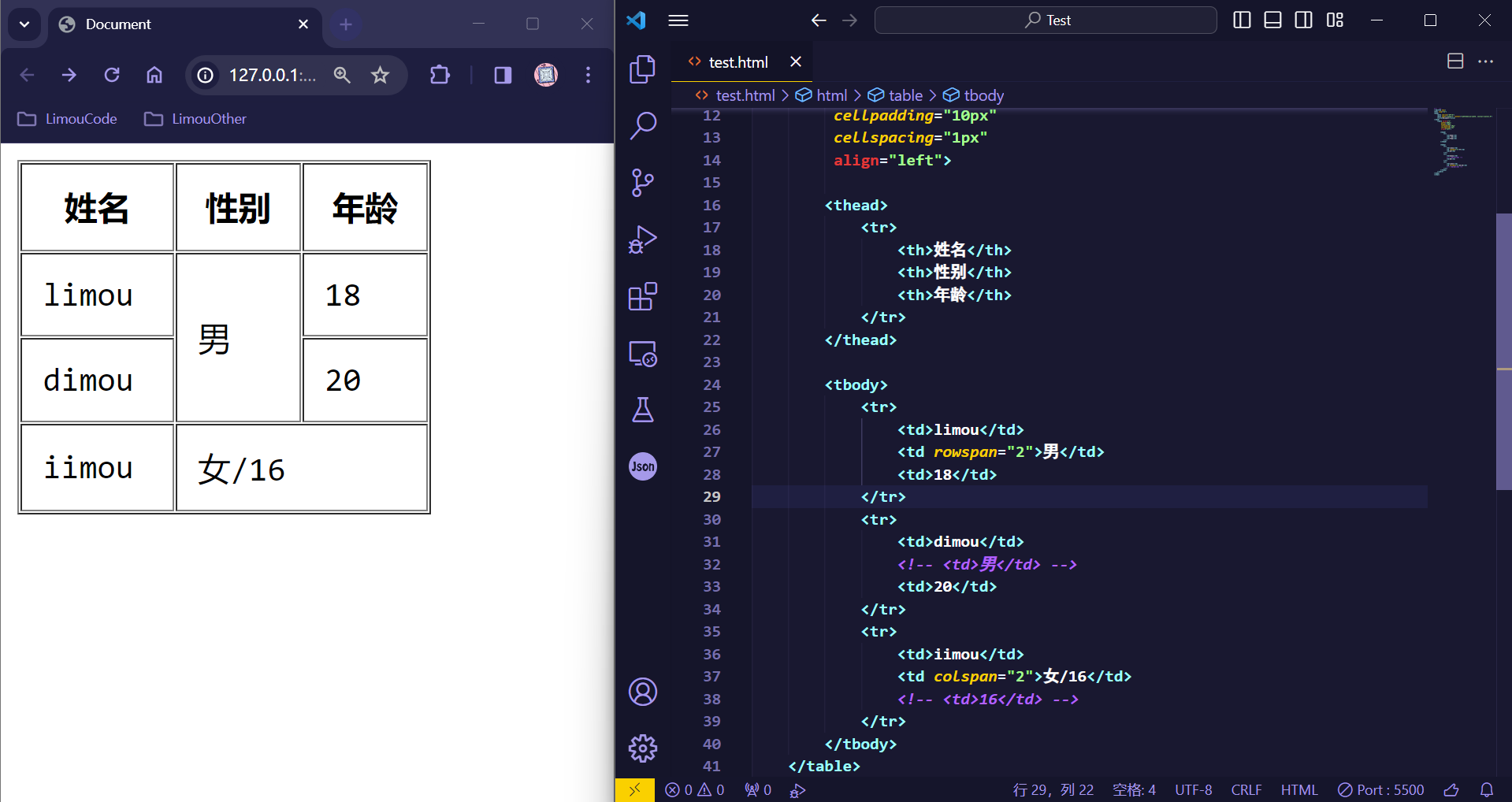Open the Testing flask view
The image size is (1512, 802).
pos(642,410)
